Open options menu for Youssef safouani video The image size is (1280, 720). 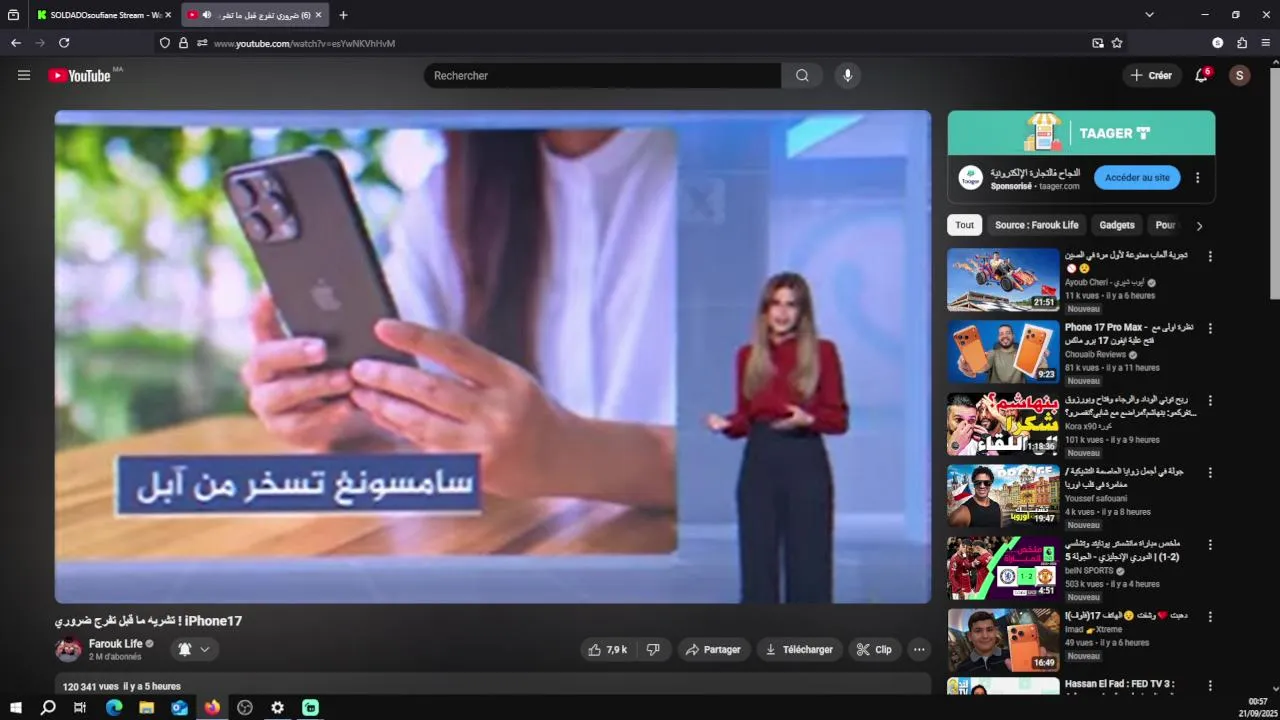pyautogui.click(x=1210, y=472)
